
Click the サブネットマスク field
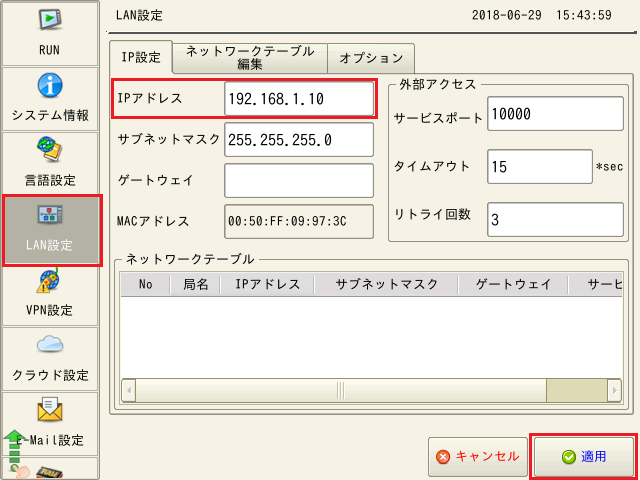[299, 140]
